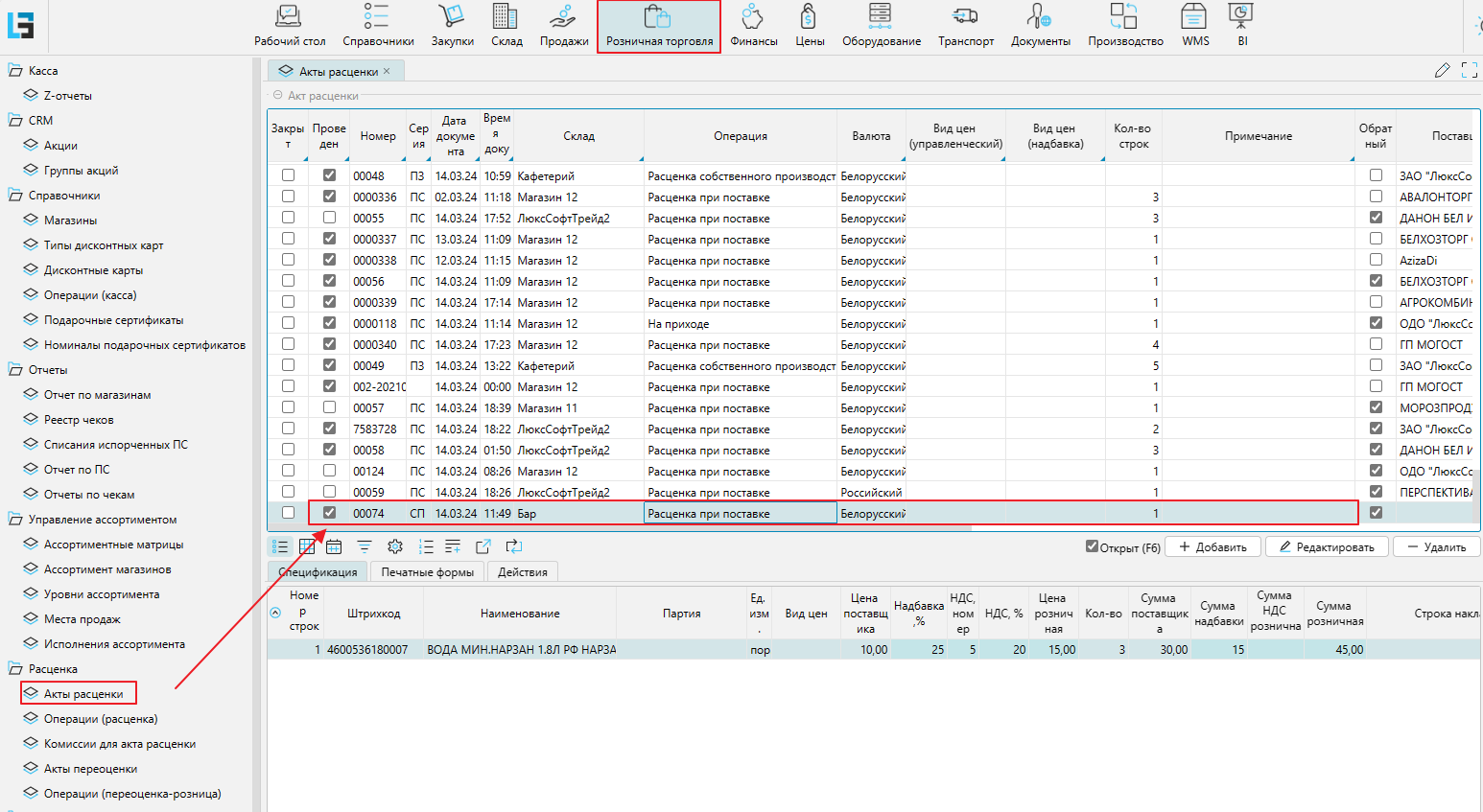
Task: Toggle the Открыт (F6) checkbox
Action: click(1092, 546)
